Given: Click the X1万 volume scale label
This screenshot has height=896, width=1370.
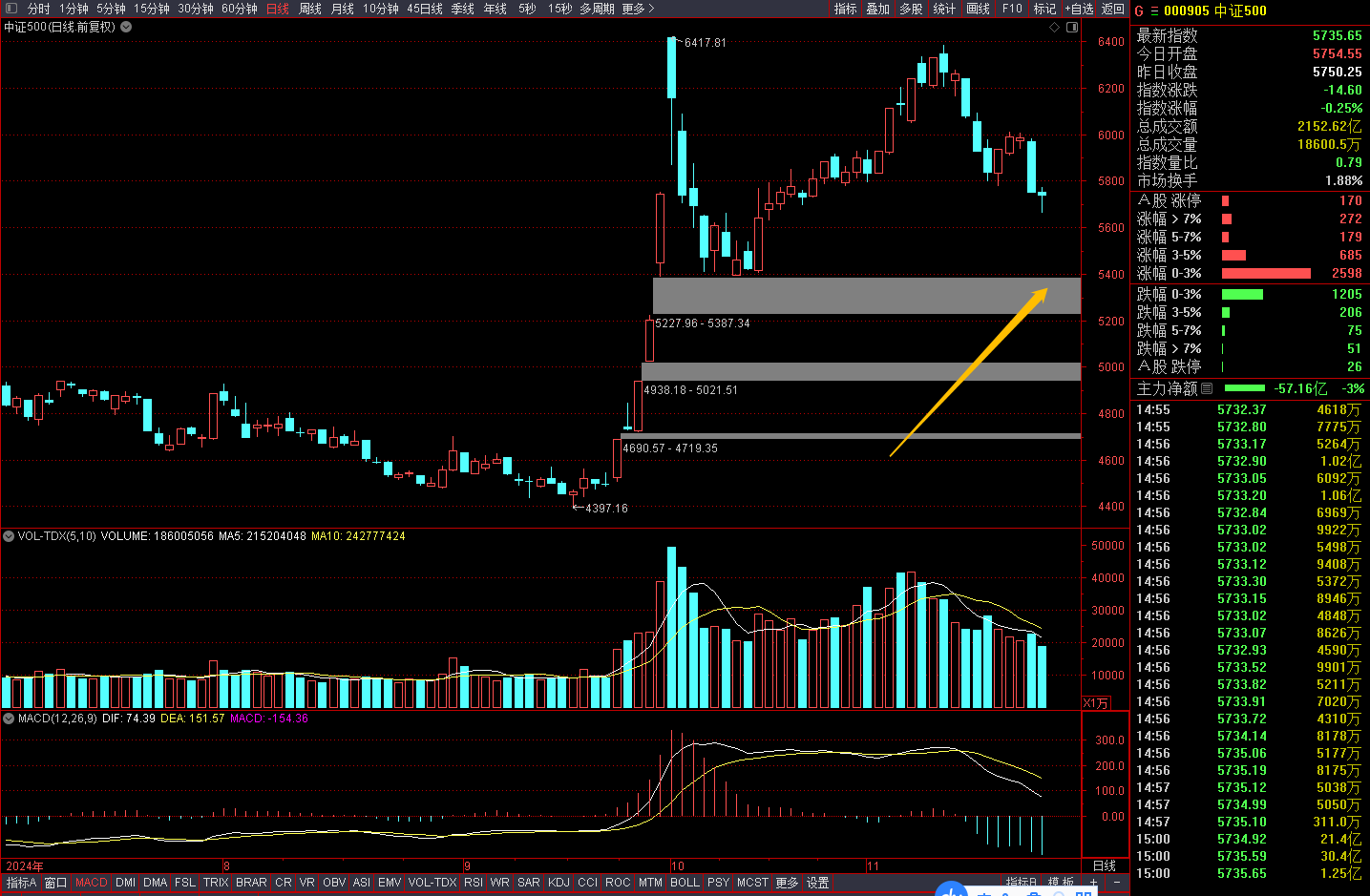Looking at the screenshot, I should click(x=1096, y=703).
